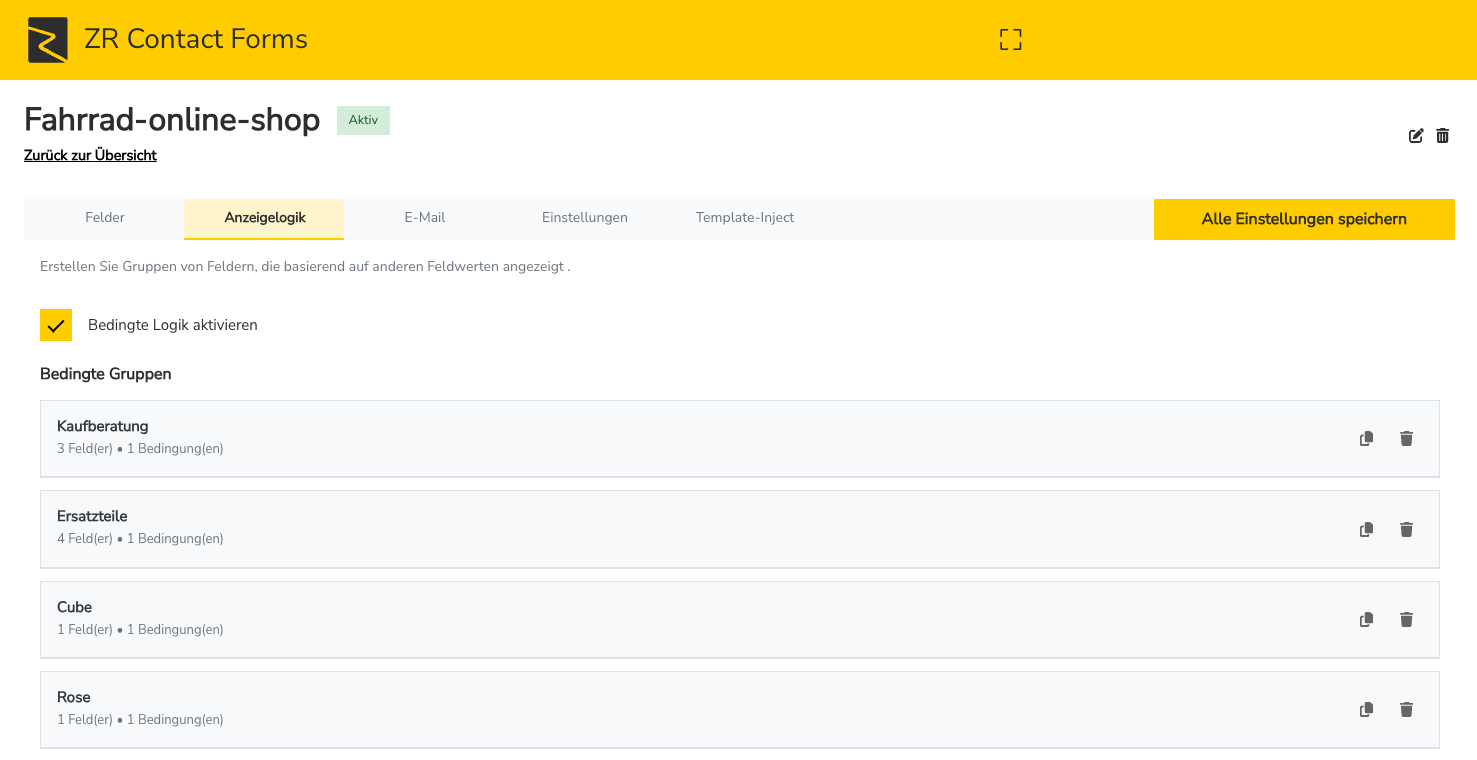Viewport: 1477px width, 760px height.
Task: Delete the Ersatzteile group
Action: [1406, 530]
